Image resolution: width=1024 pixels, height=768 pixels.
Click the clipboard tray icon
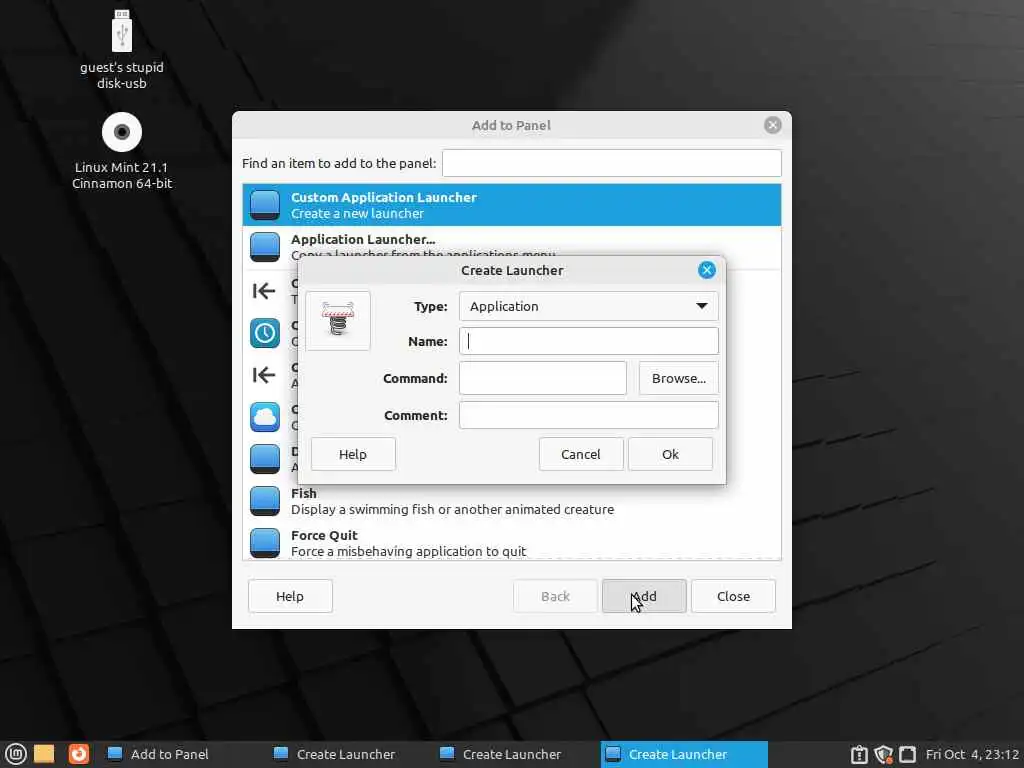pos(859,754)
